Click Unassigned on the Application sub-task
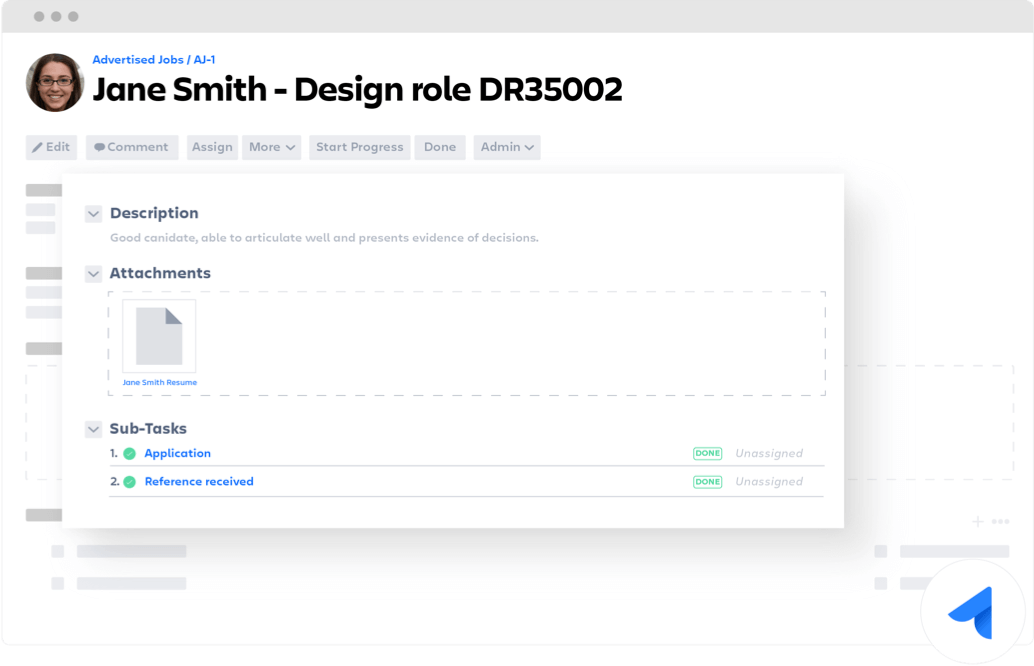Screen dimensions: 1034x666 coord(769,453)
